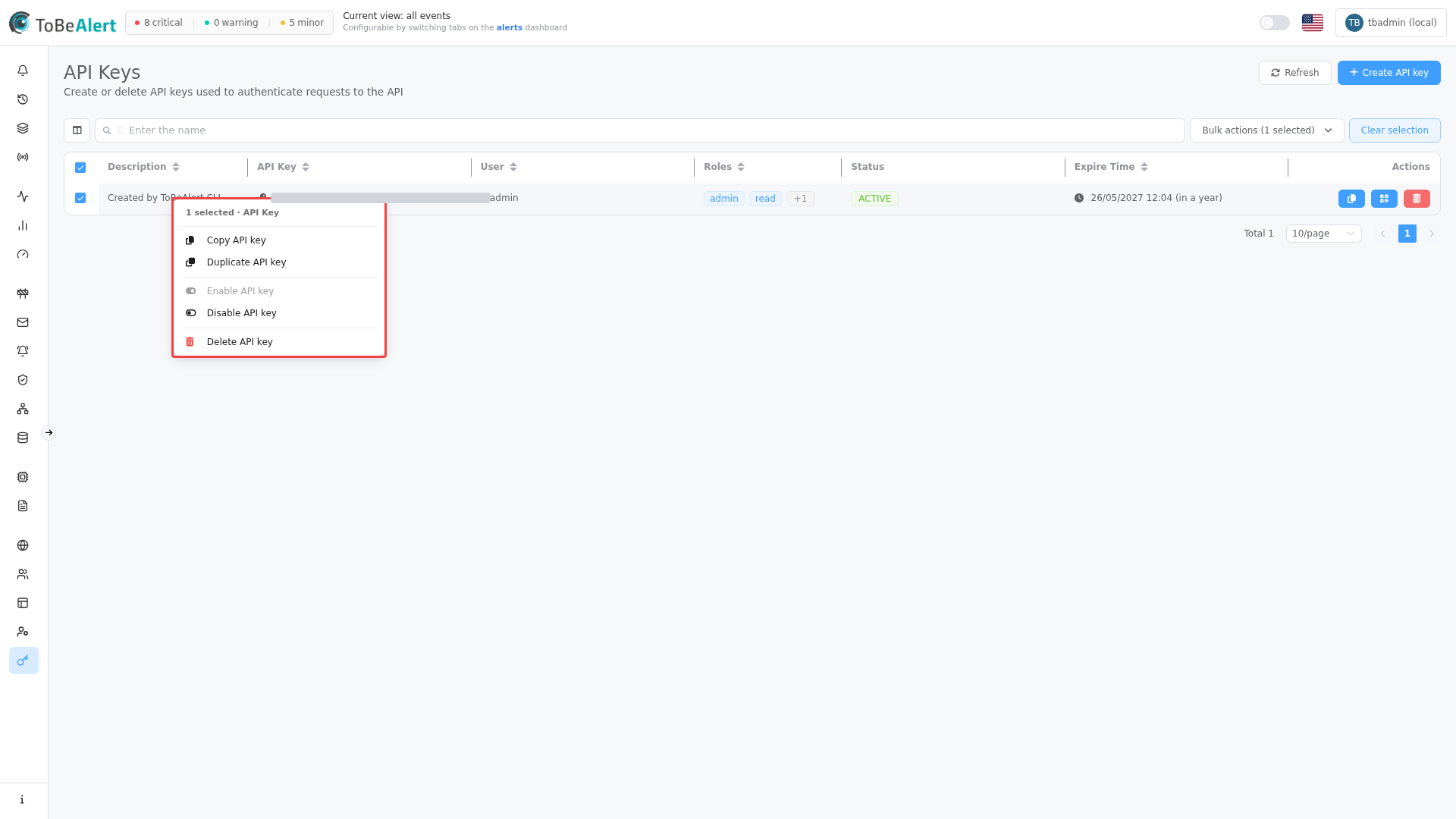Open the mail envelope icon in sidebar
The image size is (1456, 819).
(23, 322)
